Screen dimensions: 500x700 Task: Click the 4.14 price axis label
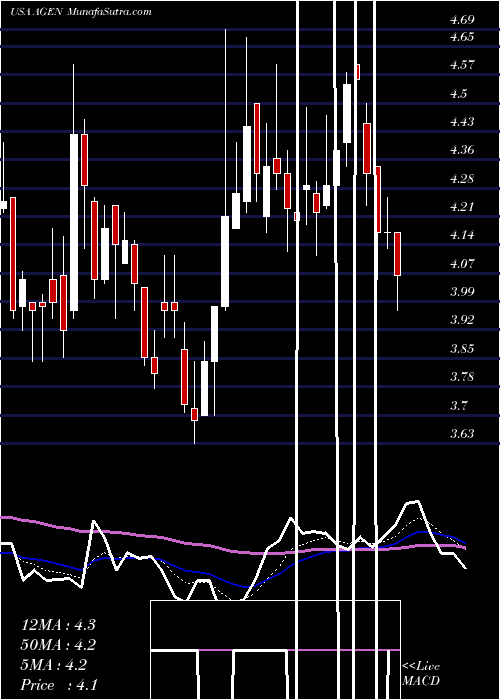pos(462,235)
